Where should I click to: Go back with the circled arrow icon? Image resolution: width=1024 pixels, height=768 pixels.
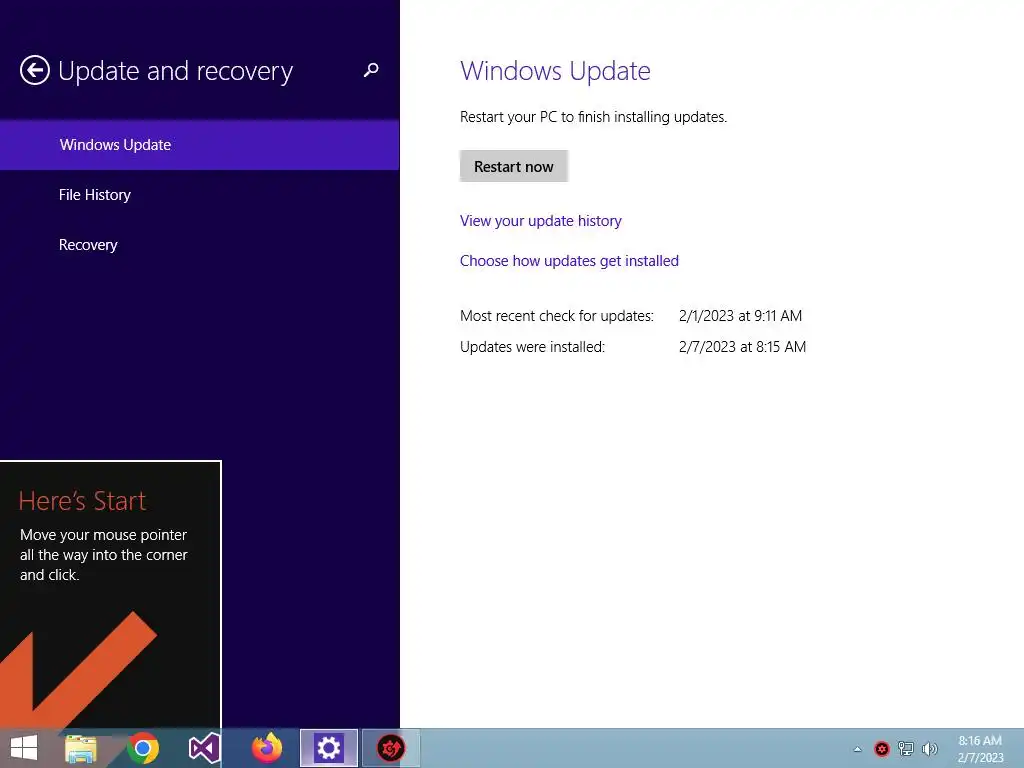click(x=35, y=70)
